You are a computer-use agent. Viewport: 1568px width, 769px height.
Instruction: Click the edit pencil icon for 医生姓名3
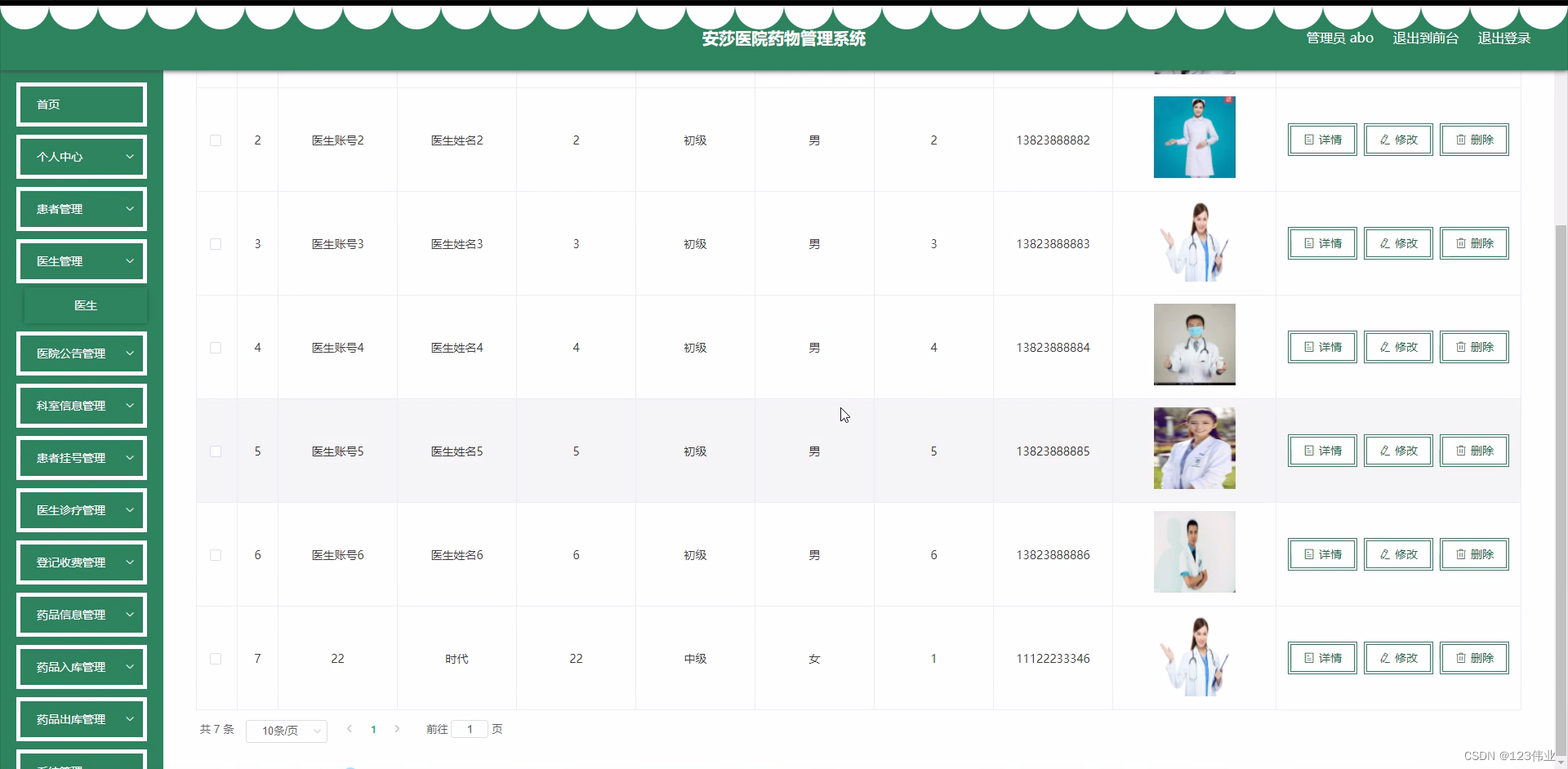coord(1384,242)
